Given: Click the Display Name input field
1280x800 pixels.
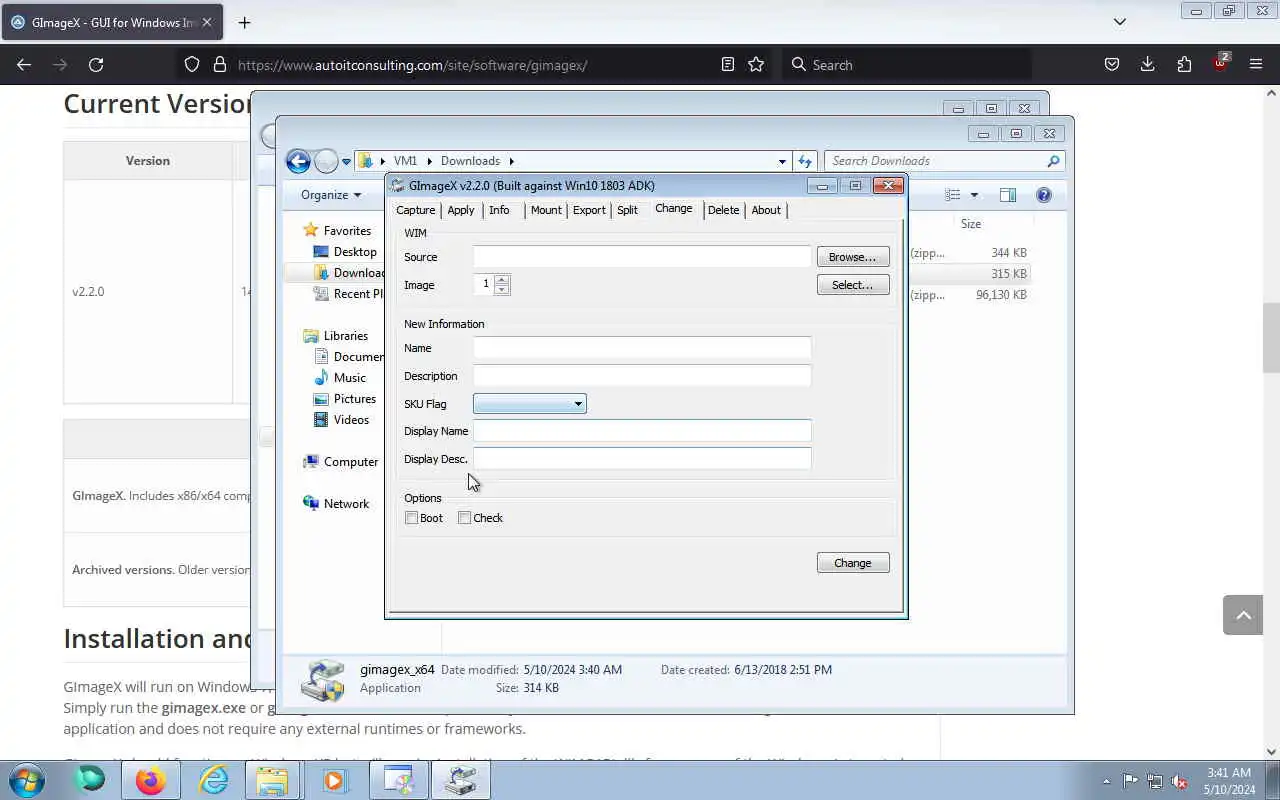Looking at the screenshot, I should click(642, 431).
